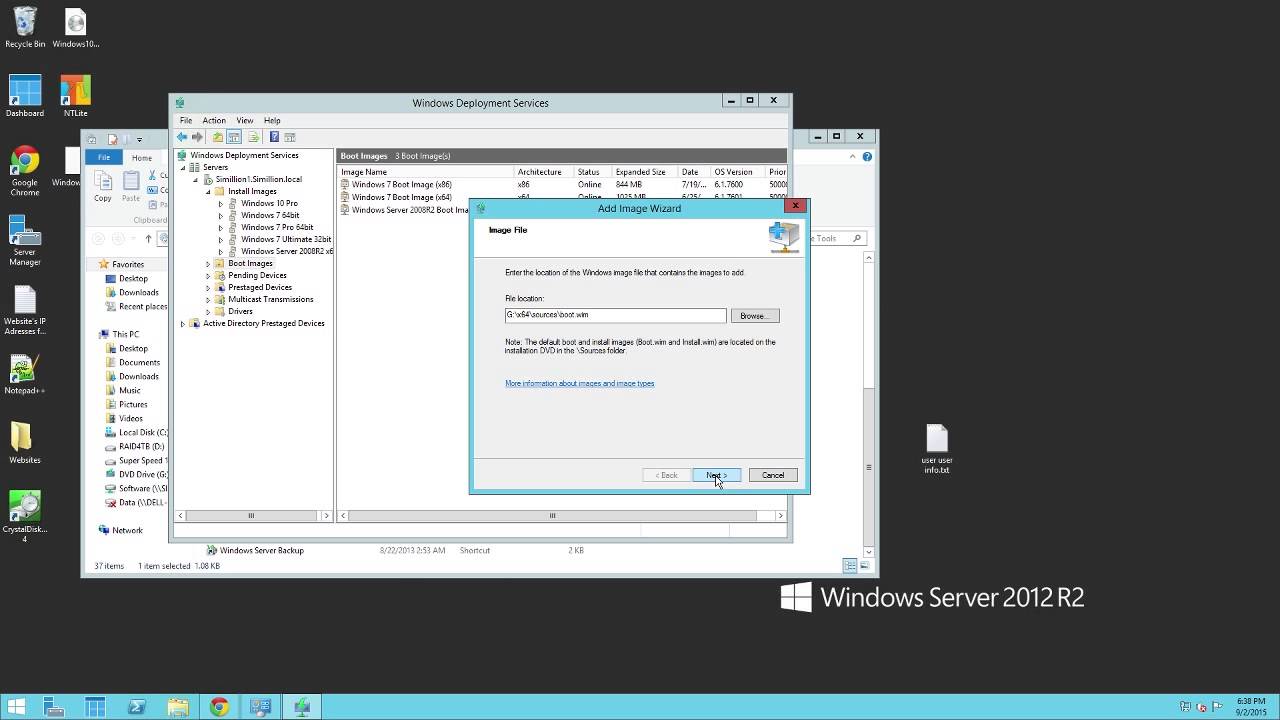Launch CrystalDiskMark desktop shortcut
This screenshot has height=720, width=1280.
point(25,516)
